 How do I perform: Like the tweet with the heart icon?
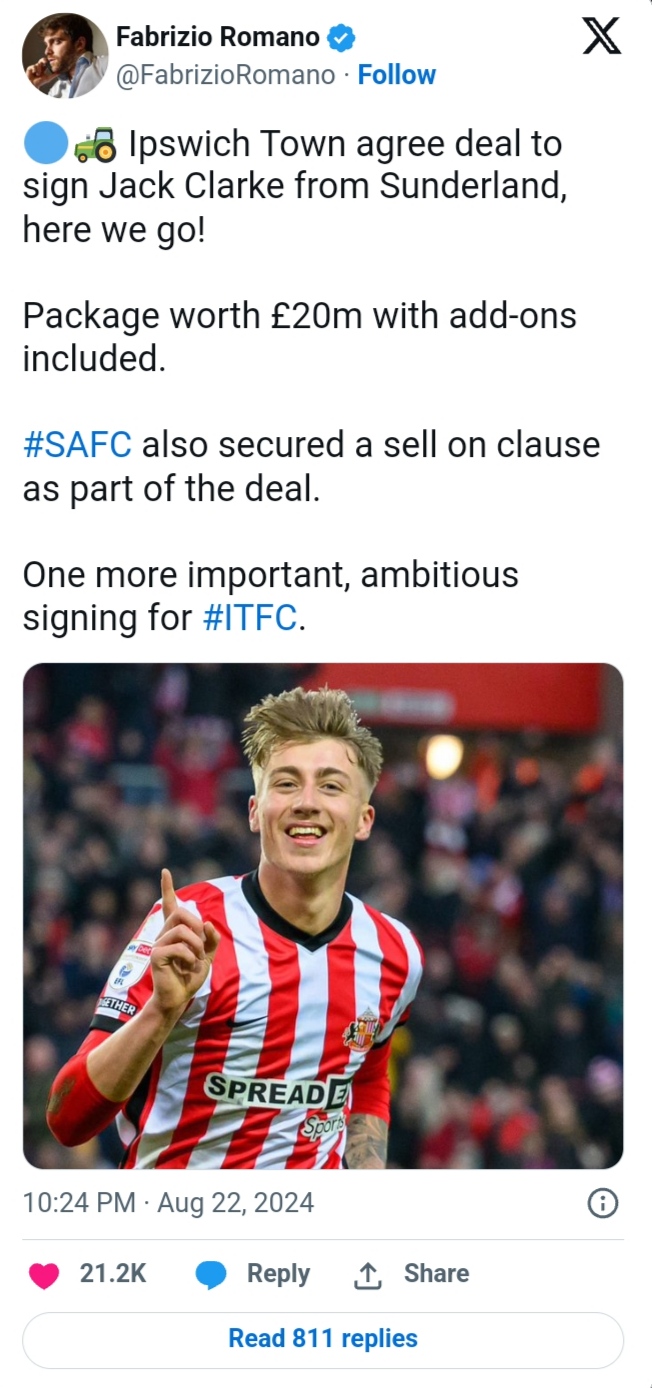44,1274
